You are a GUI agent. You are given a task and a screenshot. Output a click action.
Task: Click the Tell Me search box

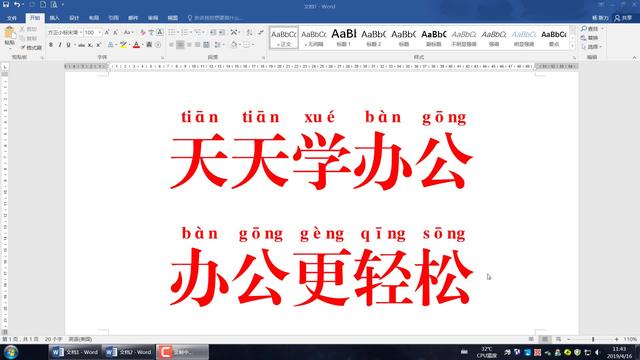tap(215, 18)
